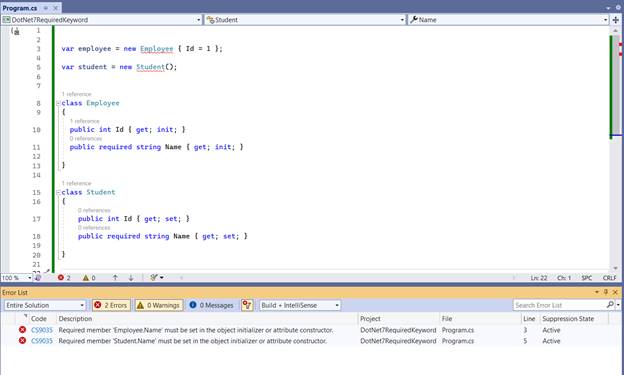The image size is (624, 375).
Task: Click the editor error count indicator showing 2
Action: click(64, 278)
